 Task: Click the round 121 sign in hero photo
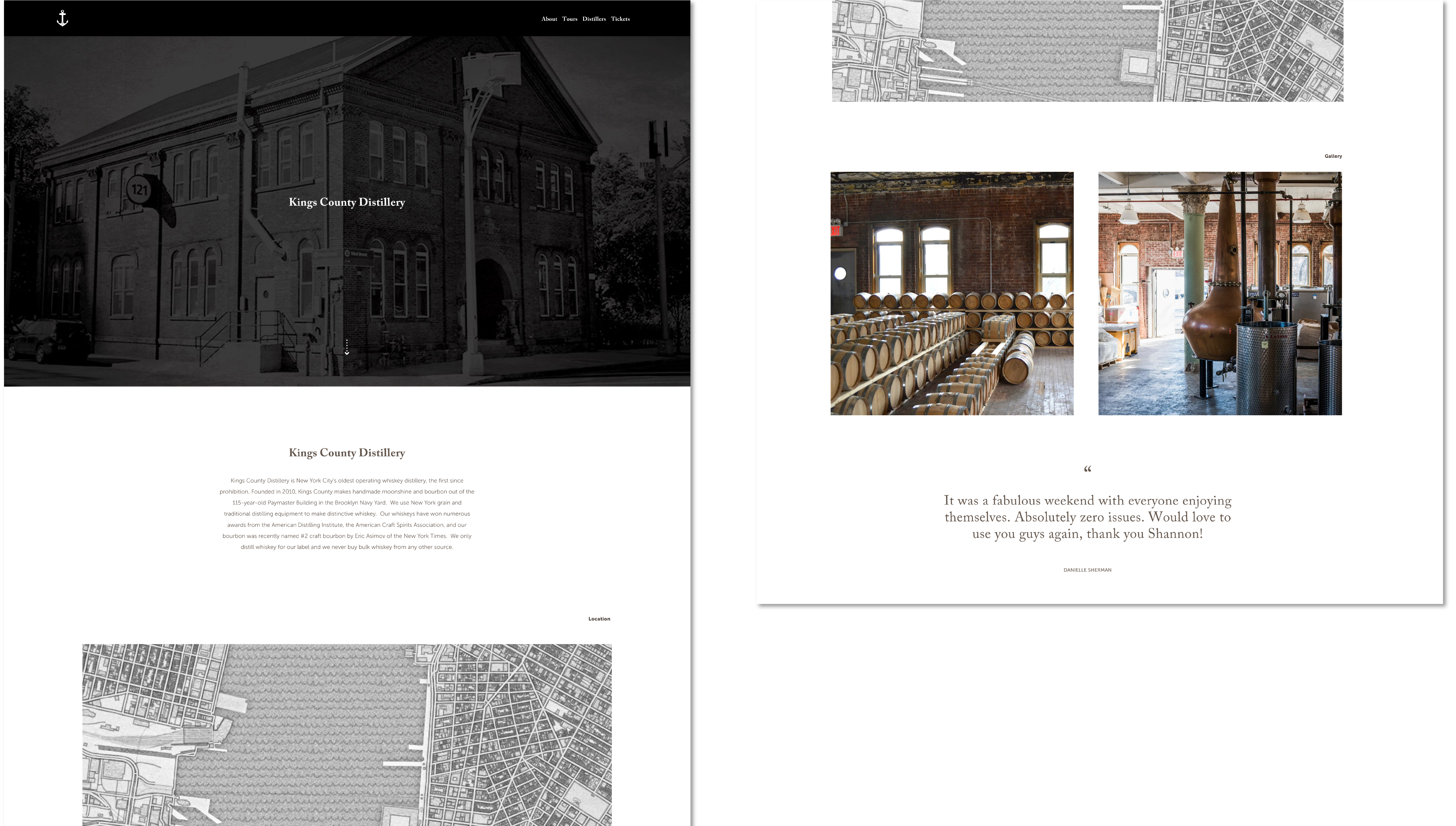[139, 189]
